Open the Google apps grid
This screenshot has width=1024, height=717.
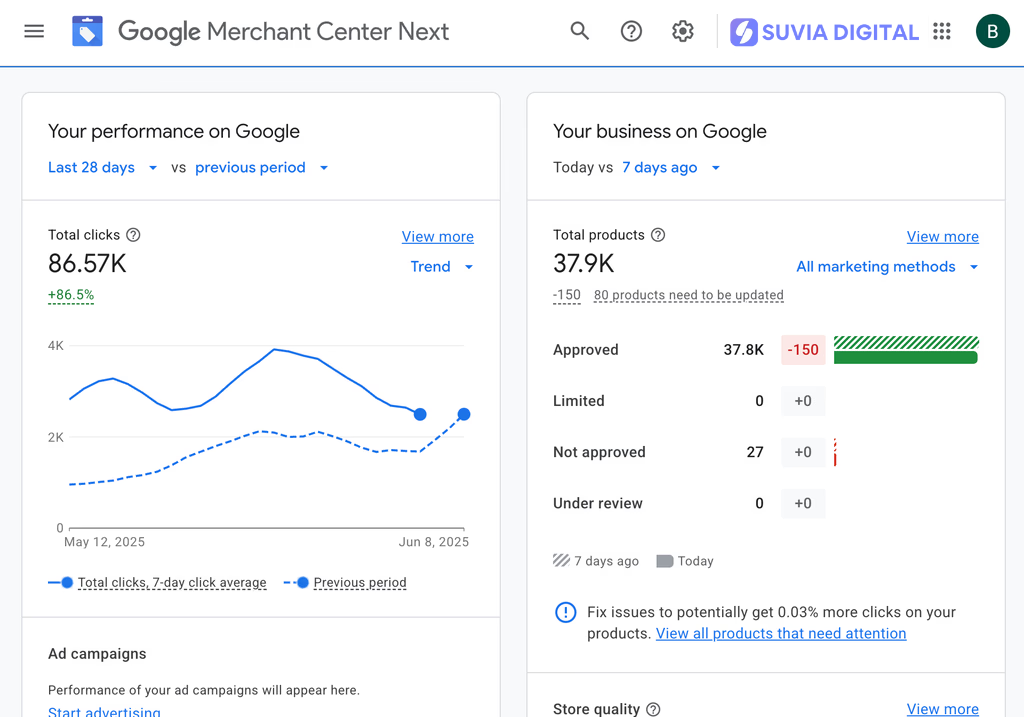click(942, 31)
